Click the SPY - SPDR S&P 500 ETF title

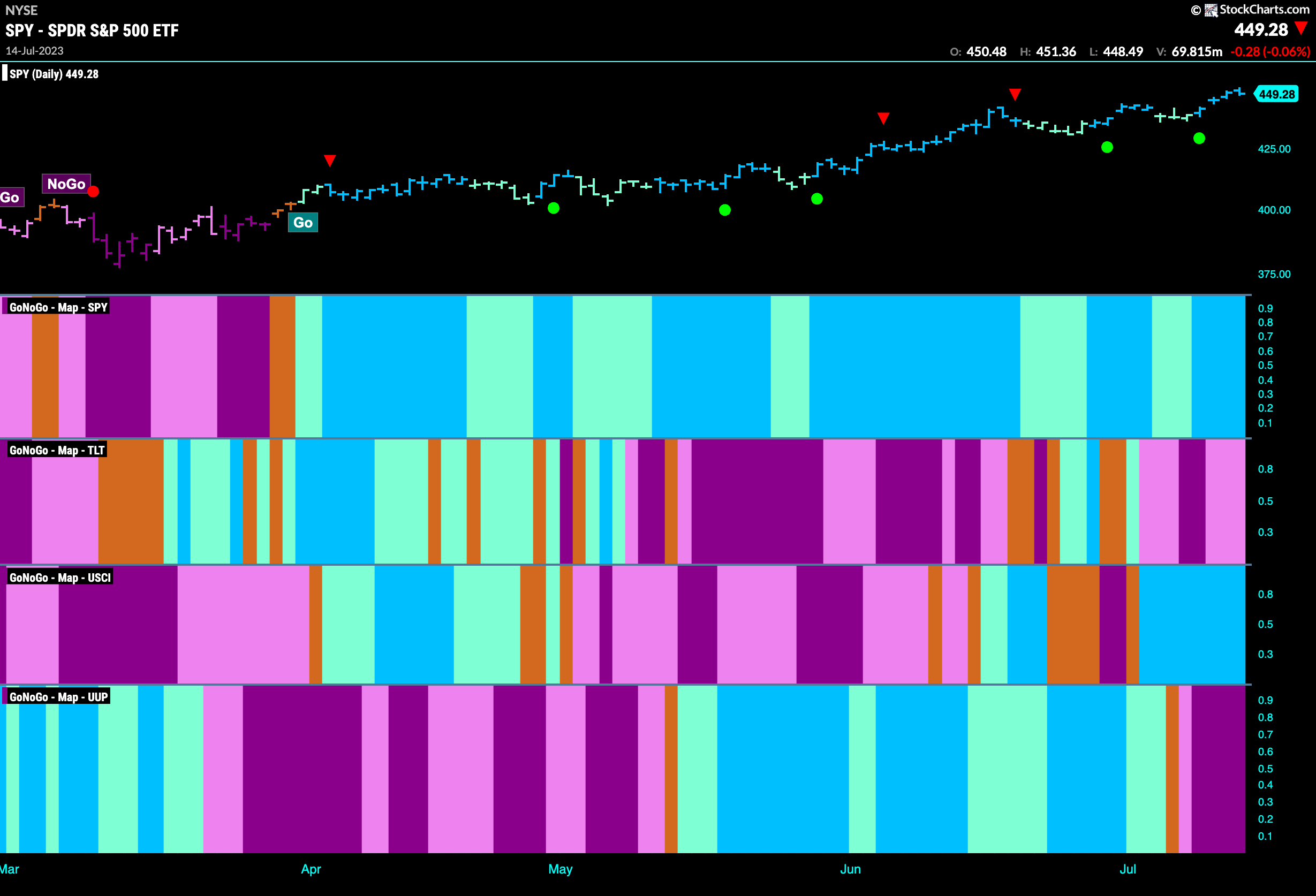(92, 30)
